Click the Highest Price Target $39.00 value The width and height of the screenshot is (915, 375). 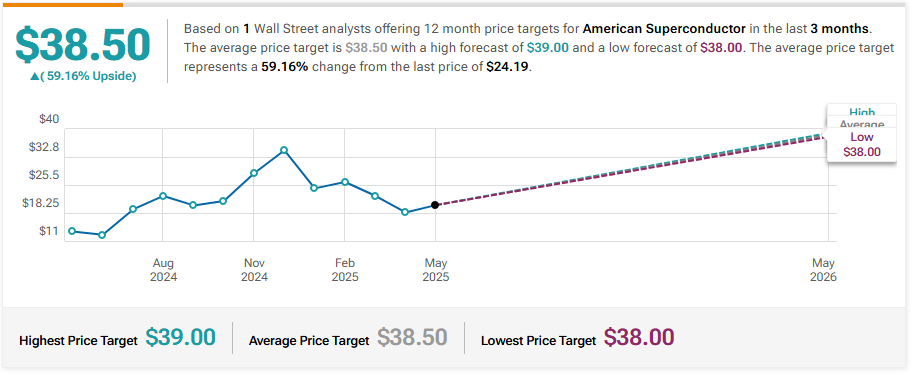pyautogui.click(x=180, y=337)
